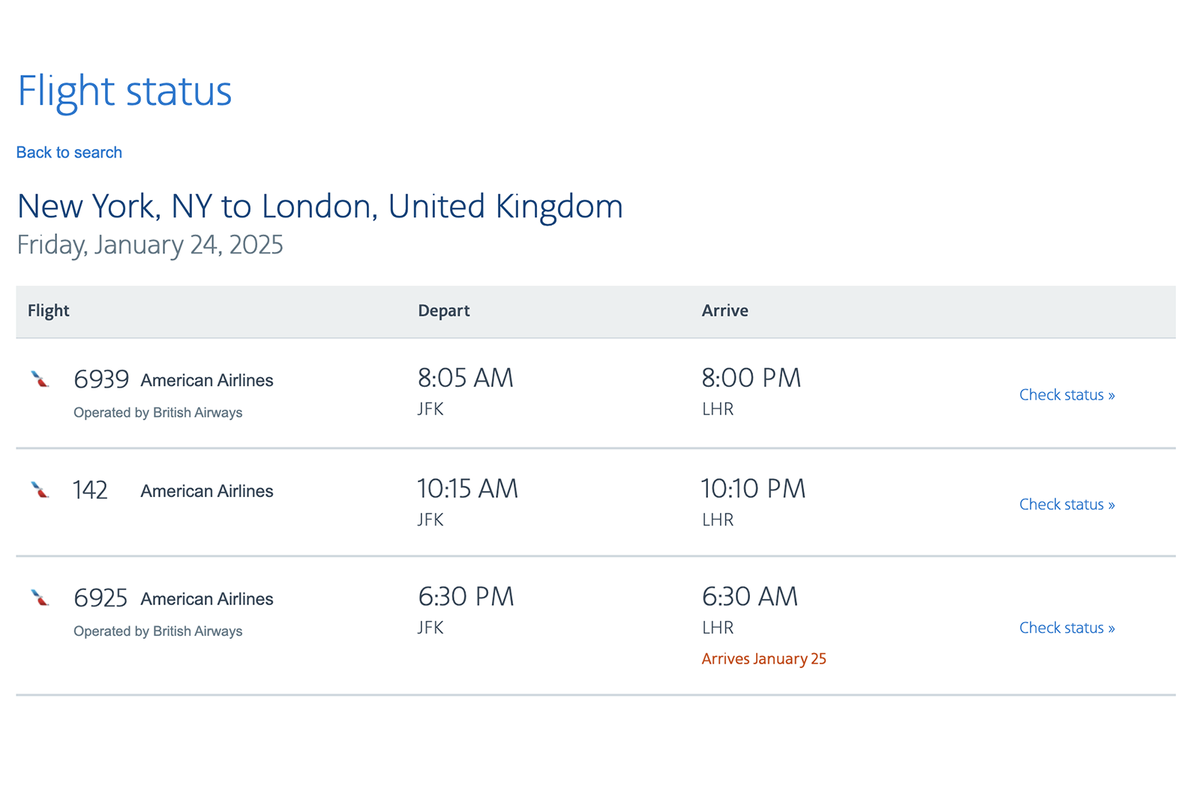Click the American Airlines eagle icon for flight 6939
1200x800 pixels.
[39, 378]
